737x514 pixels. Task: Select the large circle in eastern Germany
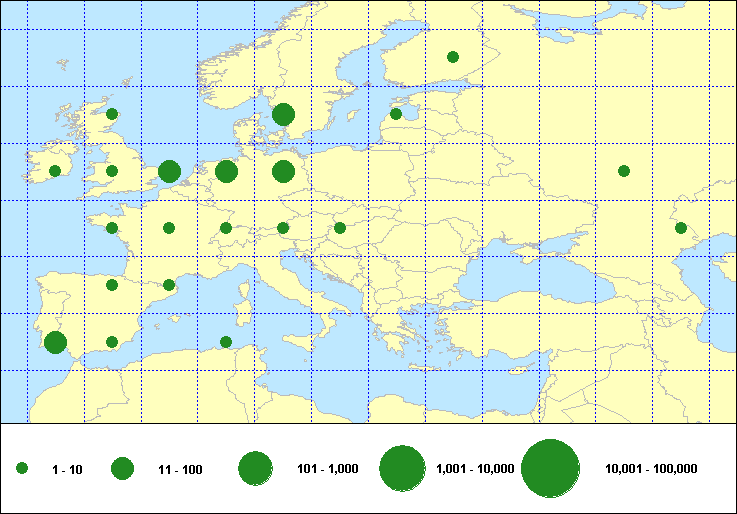(x=283, y=171)
